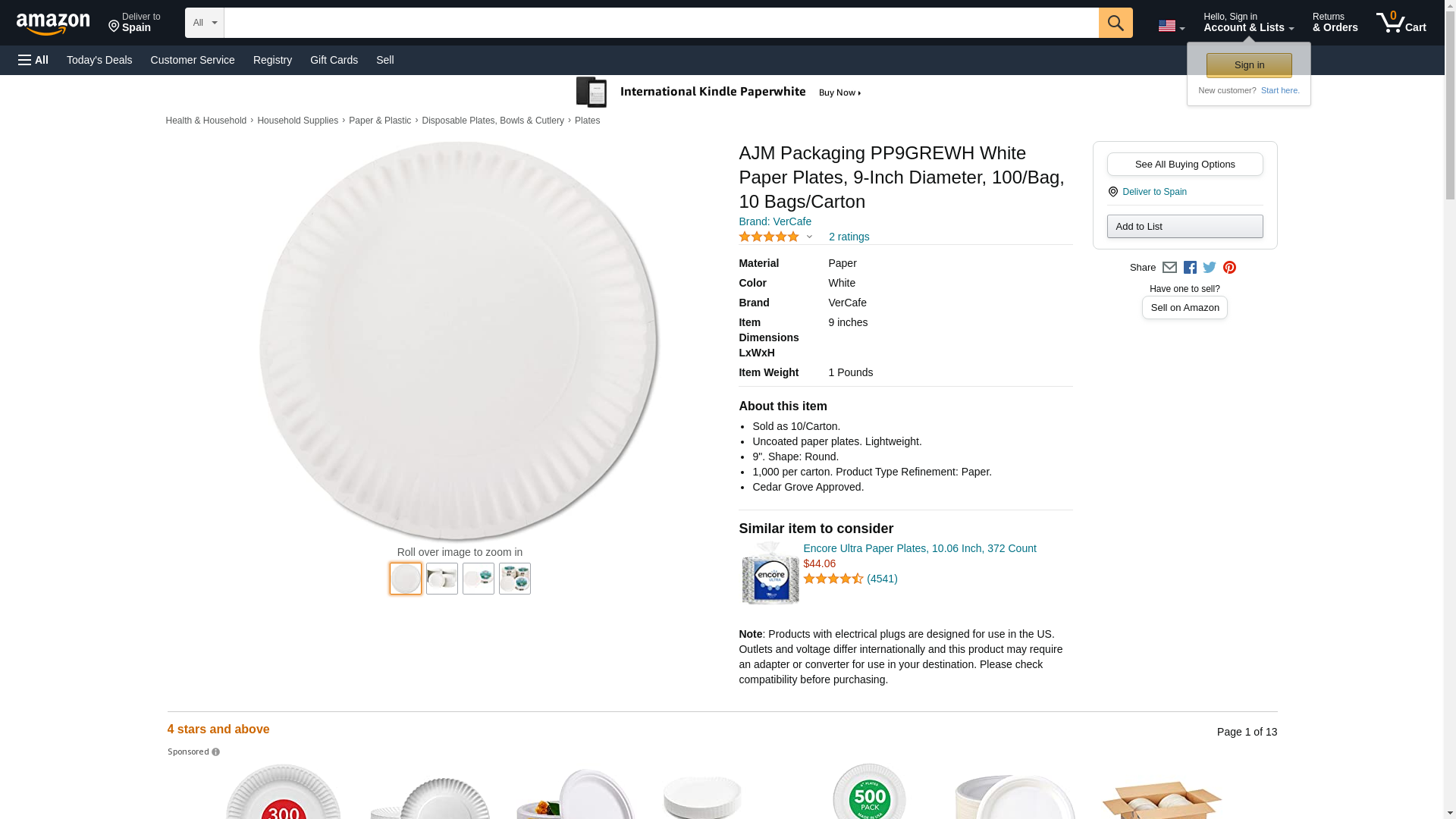Click See All Buying Options button
Image resolution: width=1456 pixels, height=819 pixels.
pos(1185,165)
